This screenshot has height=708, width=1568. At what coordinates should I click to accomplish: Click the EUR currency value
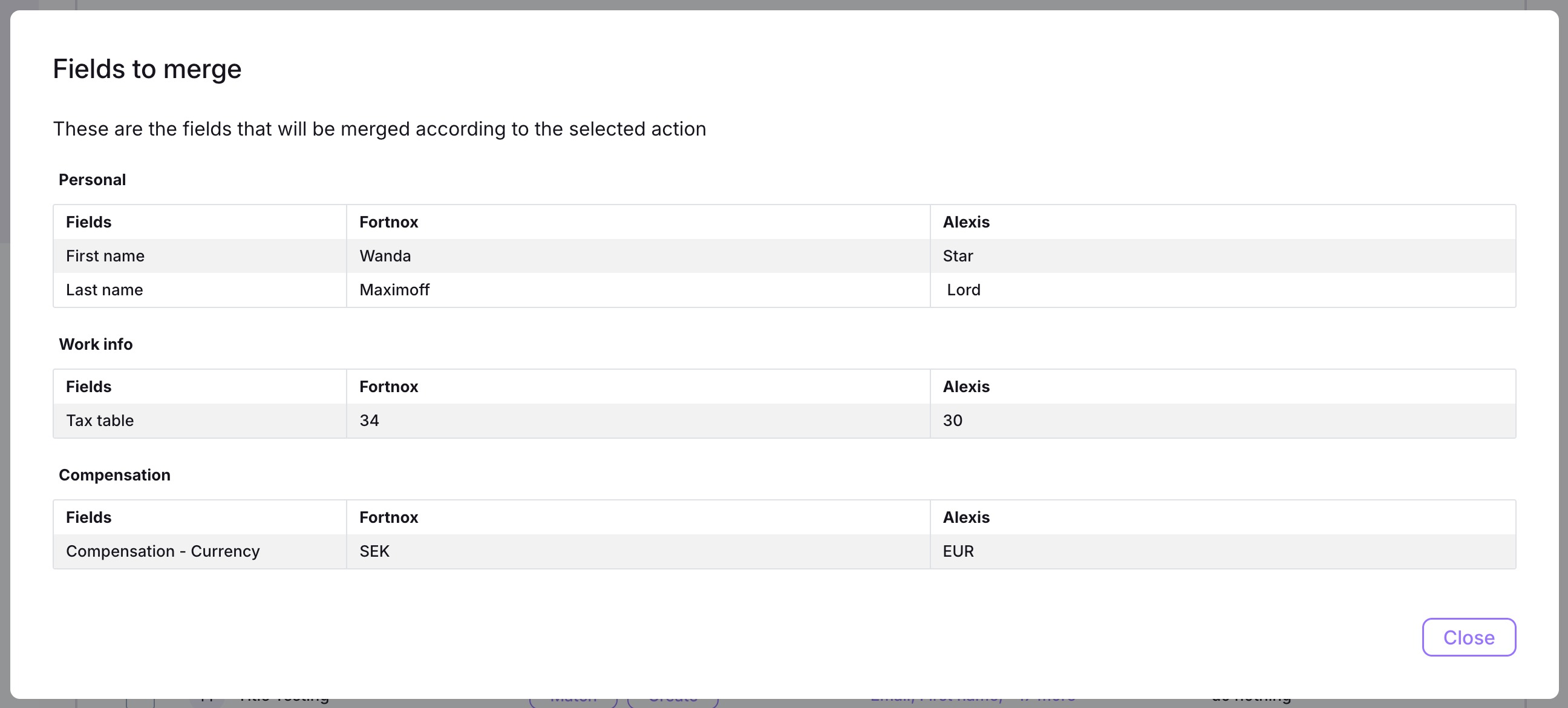tap(958, 551)
